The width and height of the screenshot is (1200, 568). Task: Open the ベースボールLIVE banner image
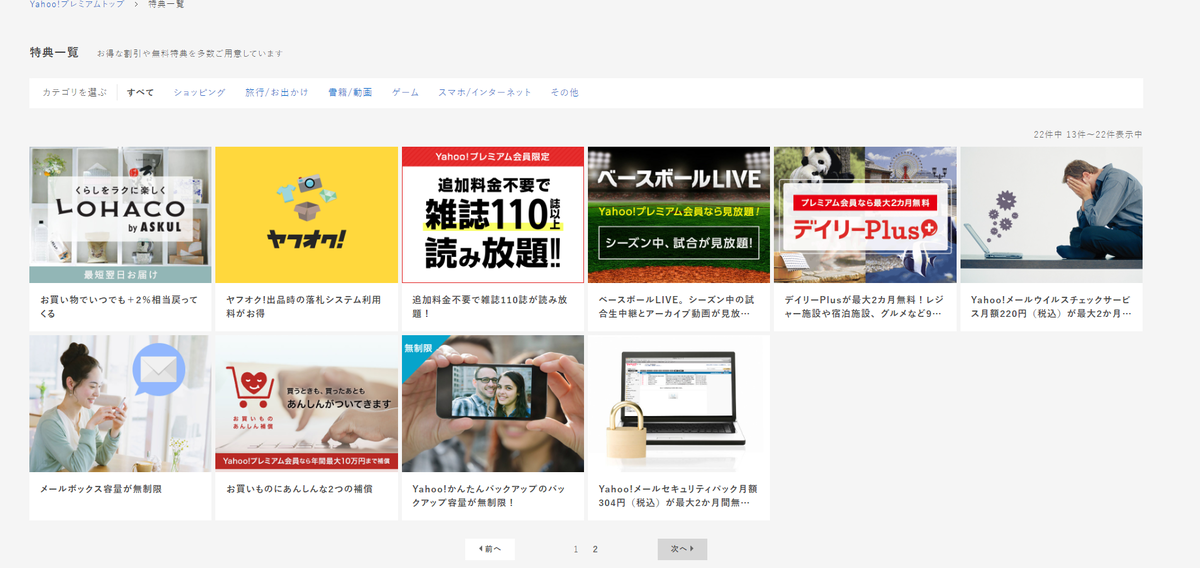[x=679, y=215]
